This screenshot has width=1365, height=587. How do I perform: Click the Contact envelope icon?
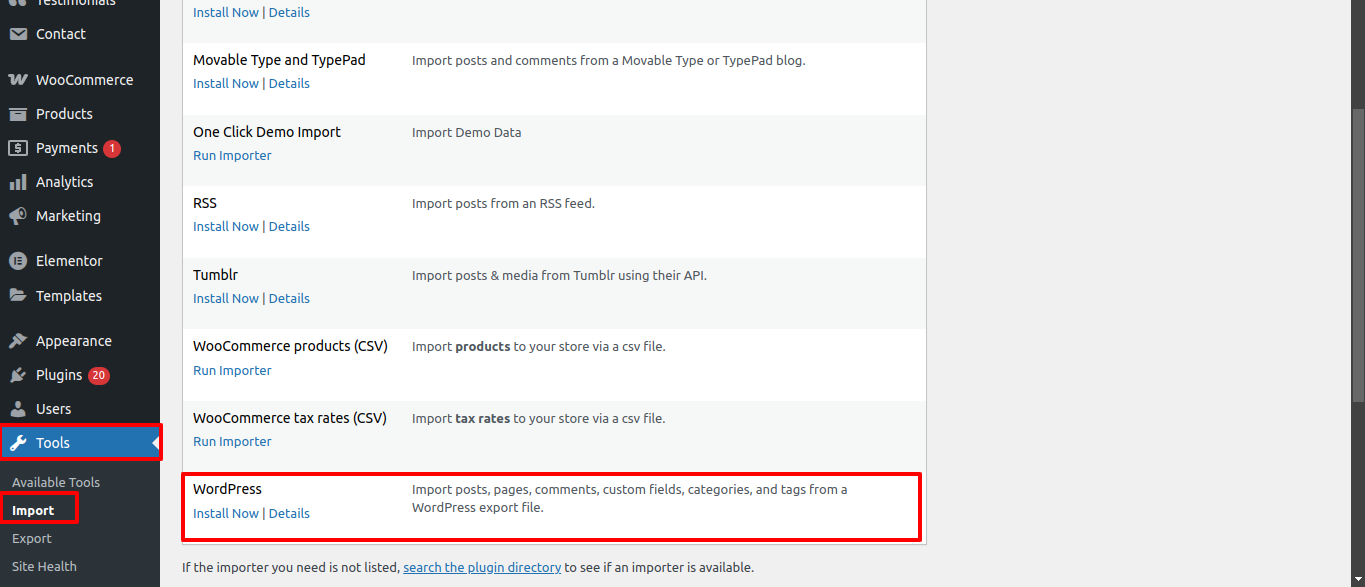(17, 34)
